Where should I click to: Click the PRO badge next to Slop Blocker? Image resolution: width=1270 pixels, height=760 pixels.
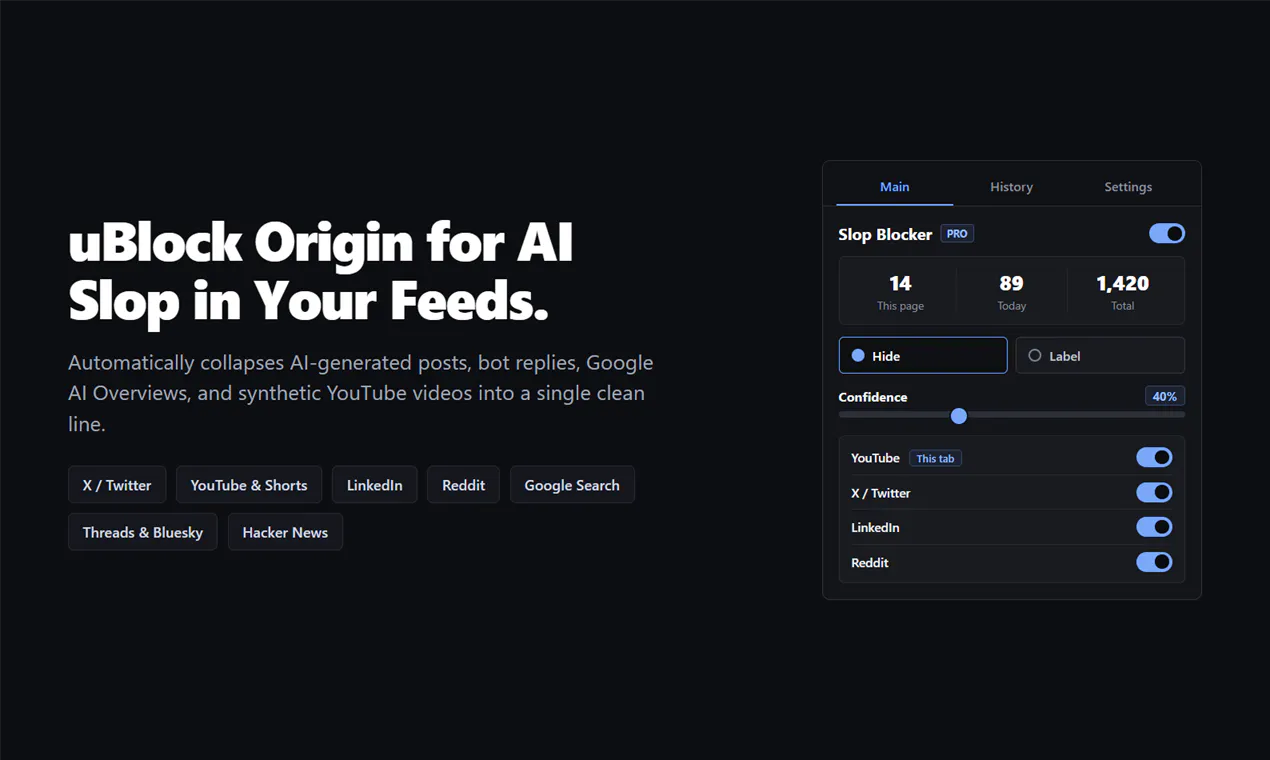(x=957, y=233)
